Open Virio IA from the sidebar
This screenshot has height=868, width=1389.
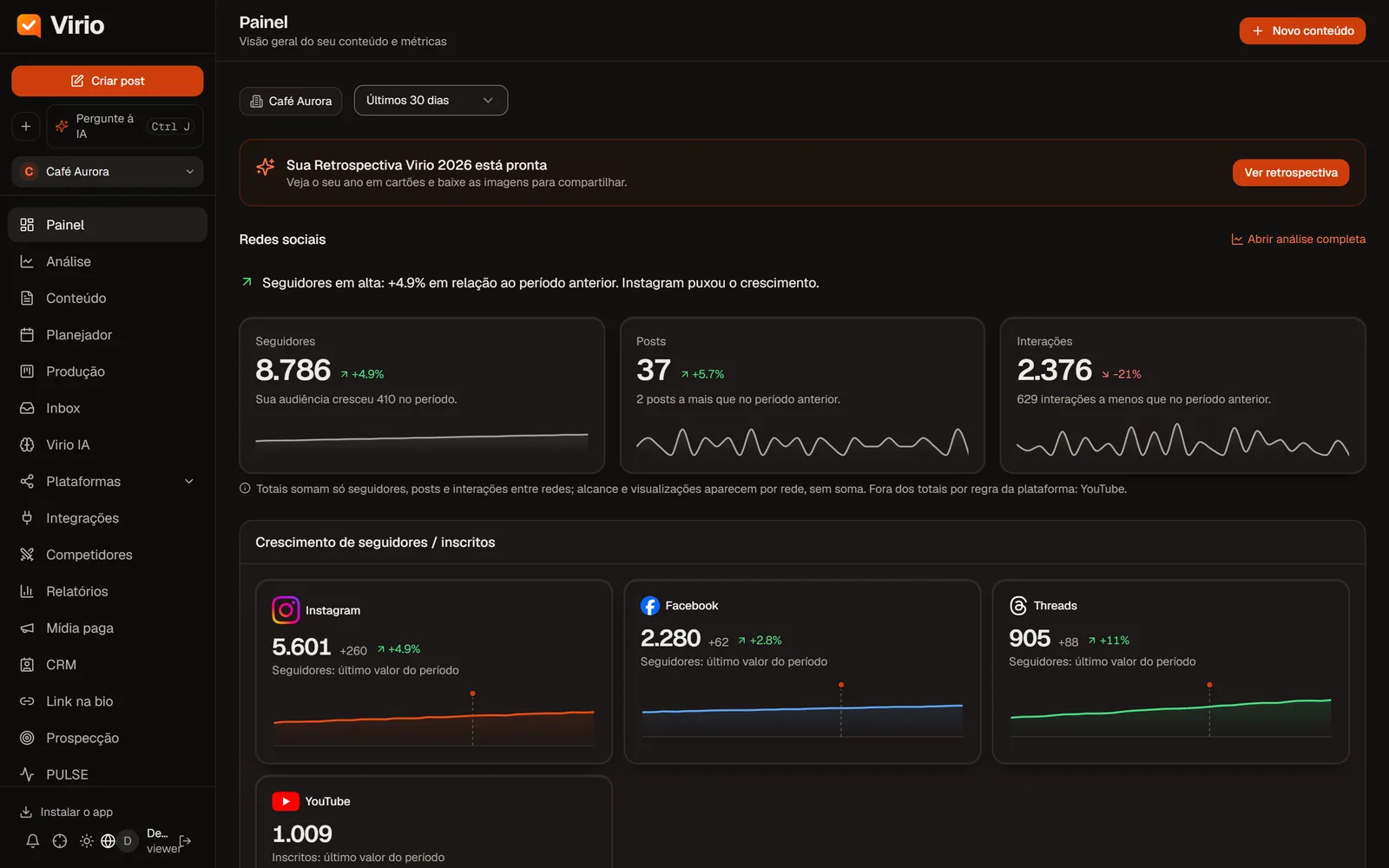coord(108,444)
